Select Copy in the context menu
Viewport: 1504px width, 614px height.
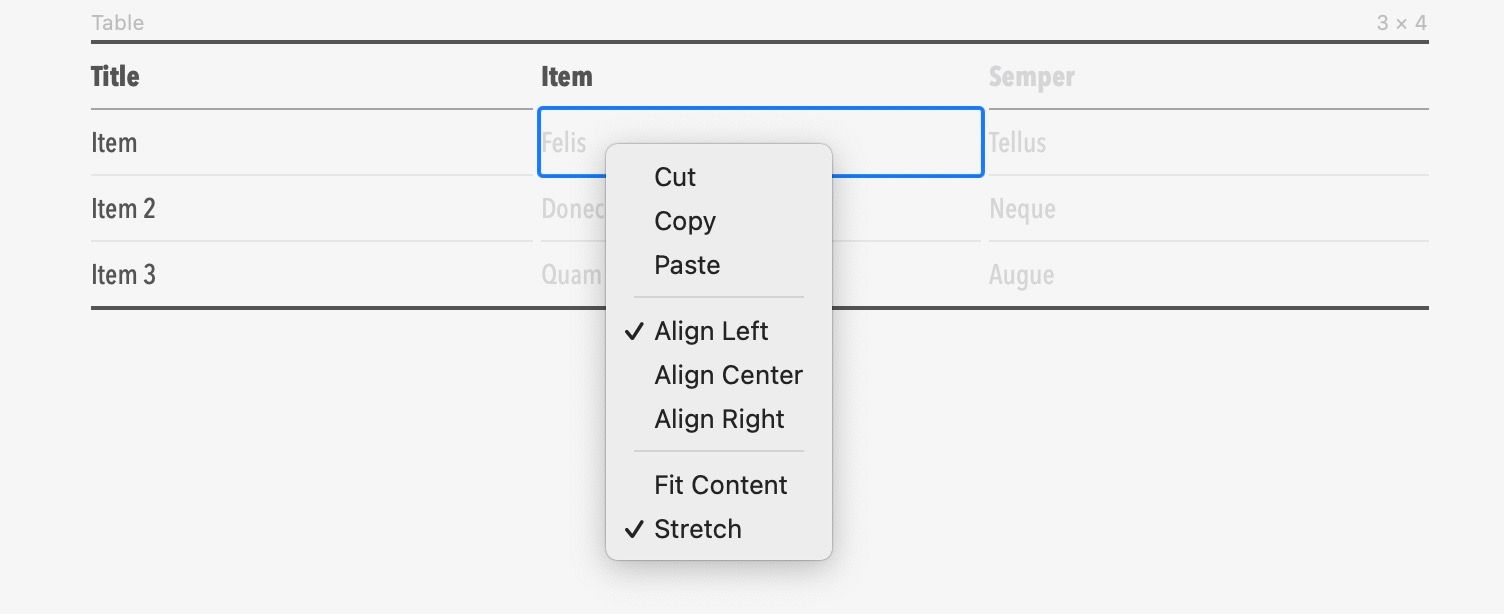pos(685,221)
